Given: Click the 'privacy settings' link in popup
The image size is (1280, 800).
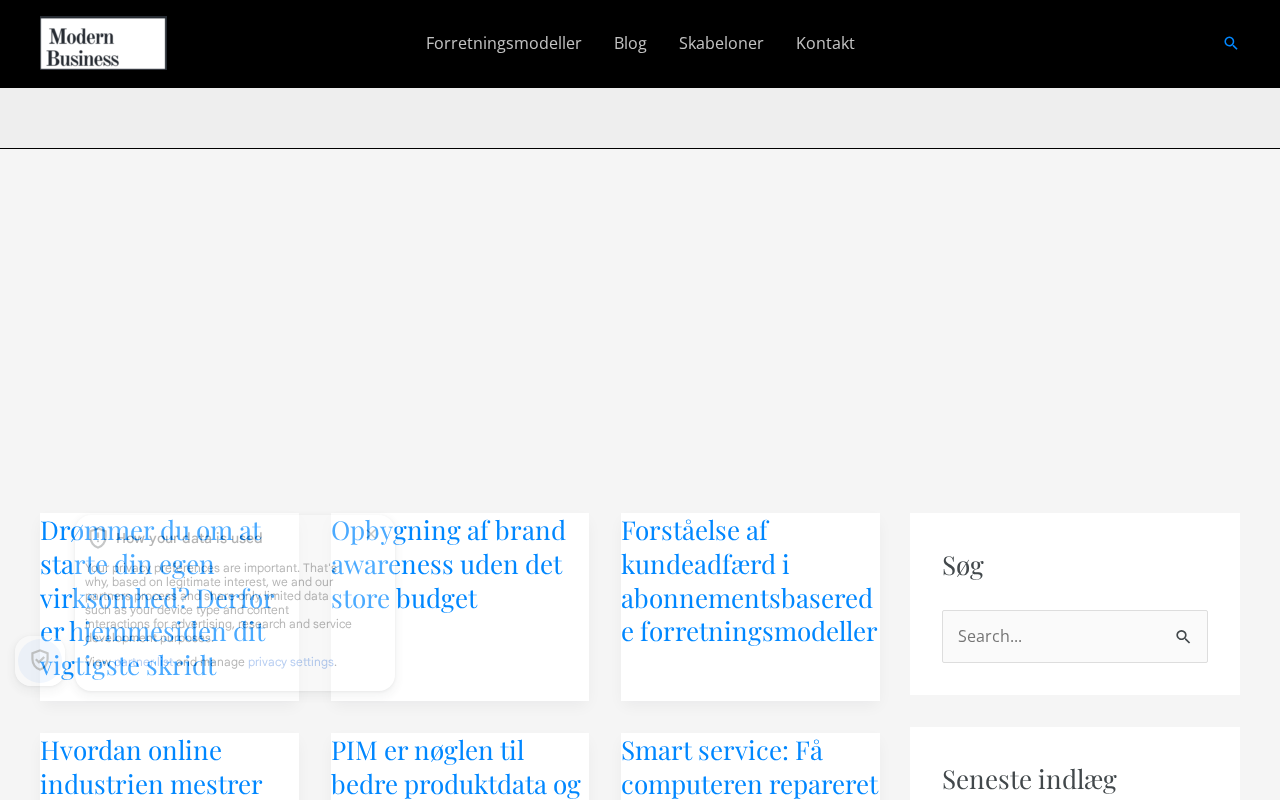Looking at the screenshot, I should (x=291, y=662).
